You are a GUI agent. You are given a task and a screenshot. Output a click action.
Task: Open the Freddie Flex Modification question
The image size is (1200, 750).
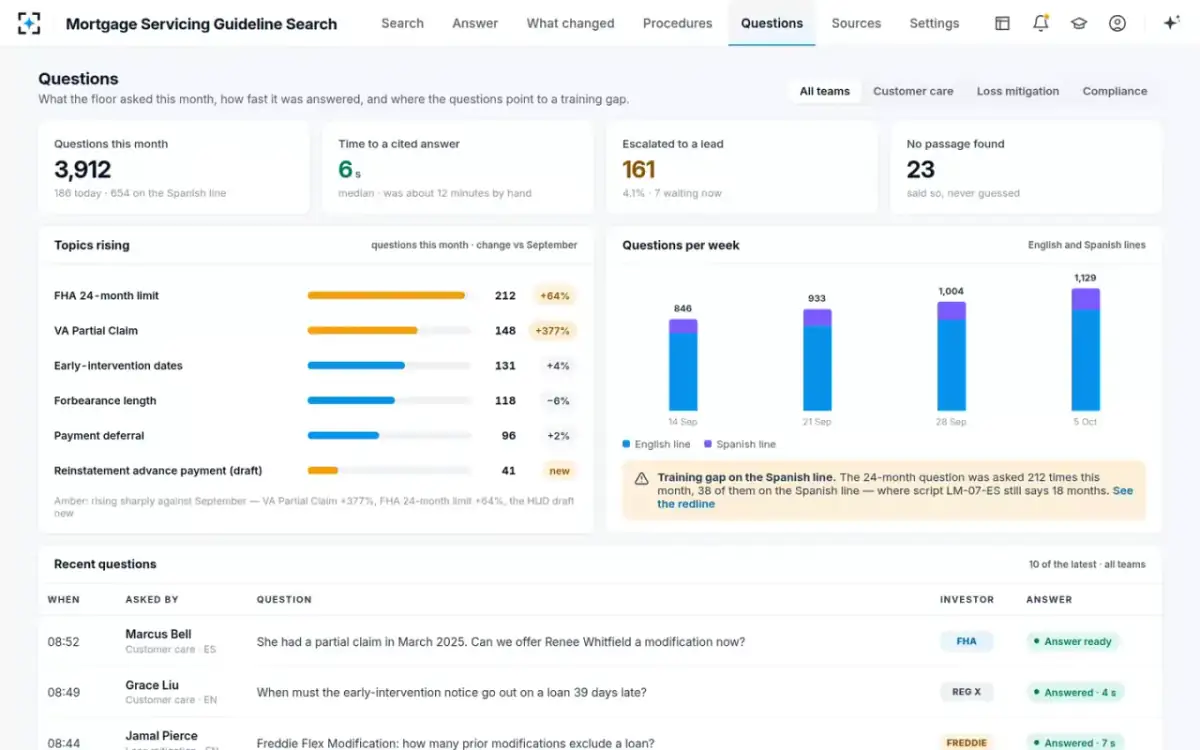[x=455, y=743]
